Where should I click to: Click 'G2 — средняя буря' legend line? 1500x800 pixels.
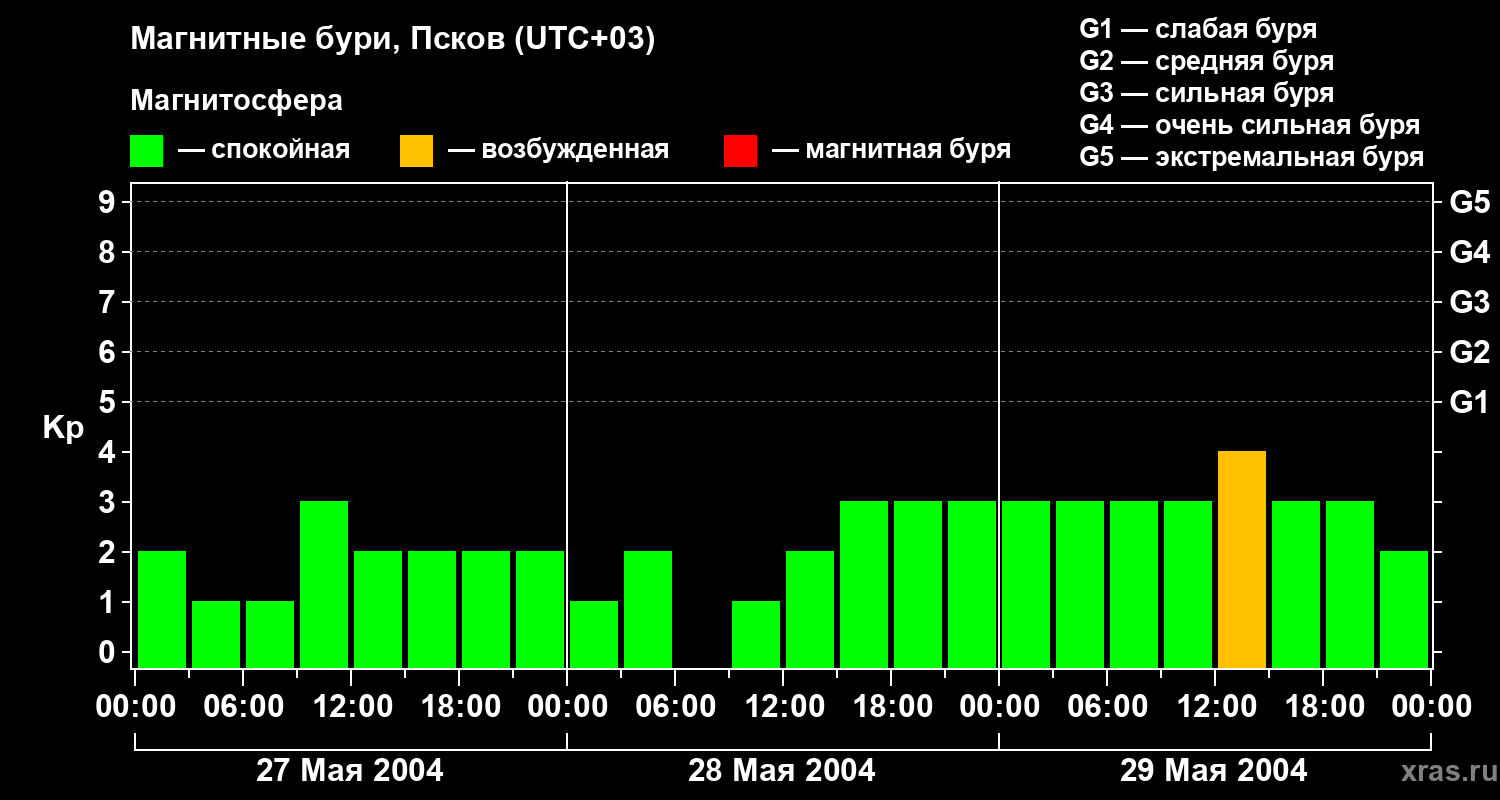coord(1206,61)
